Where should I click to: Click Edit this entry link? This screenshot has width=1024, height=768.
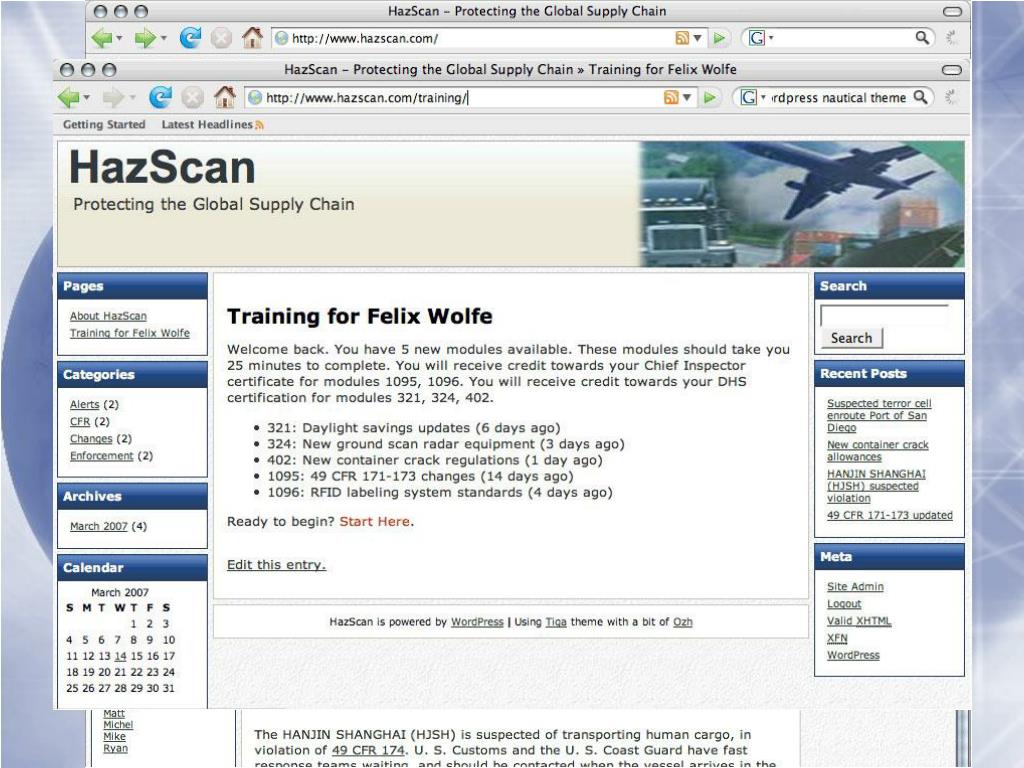(276, 564)
